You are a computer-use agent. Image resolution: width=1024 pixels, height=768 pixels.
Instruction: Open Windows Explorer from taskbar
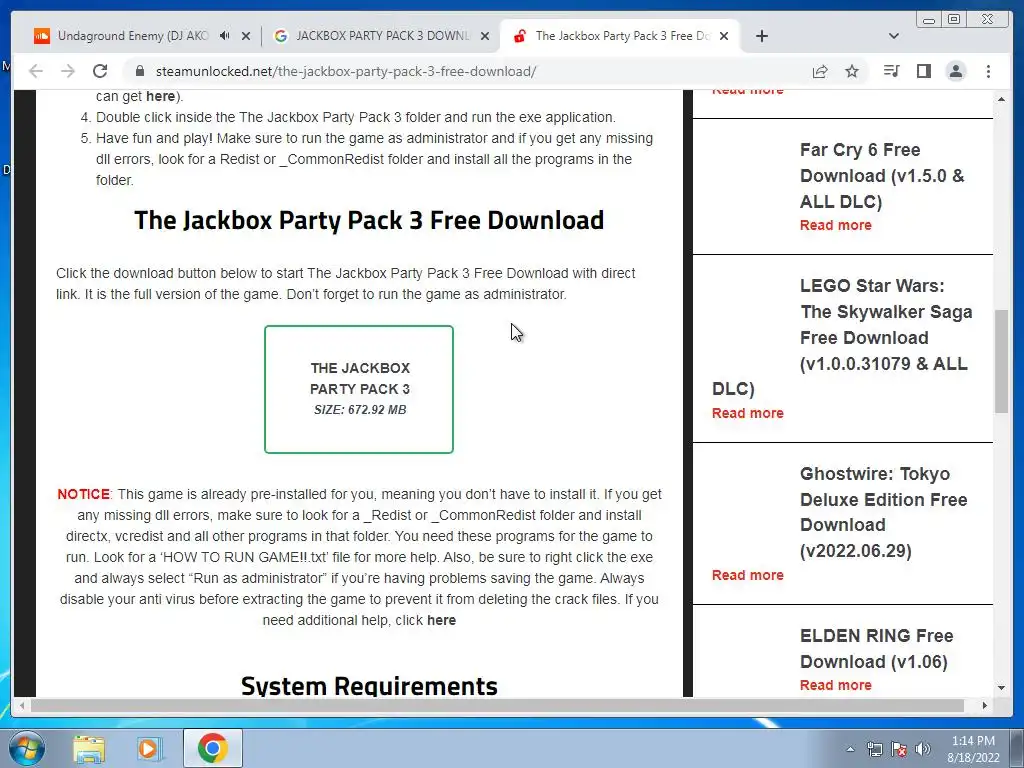click(89, 748)
